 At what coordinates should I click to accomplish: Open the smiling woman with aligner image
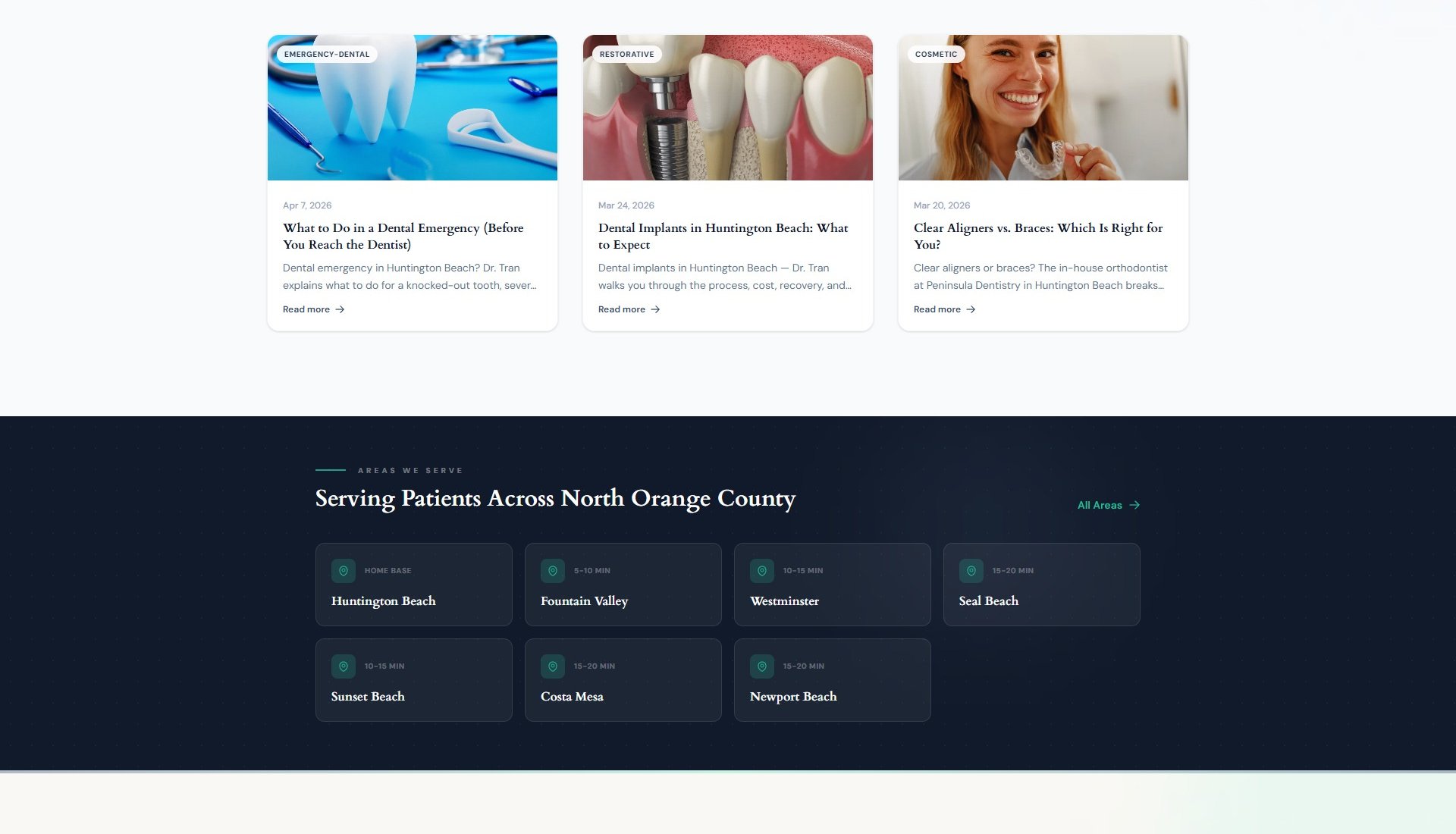click(1043, 108)
